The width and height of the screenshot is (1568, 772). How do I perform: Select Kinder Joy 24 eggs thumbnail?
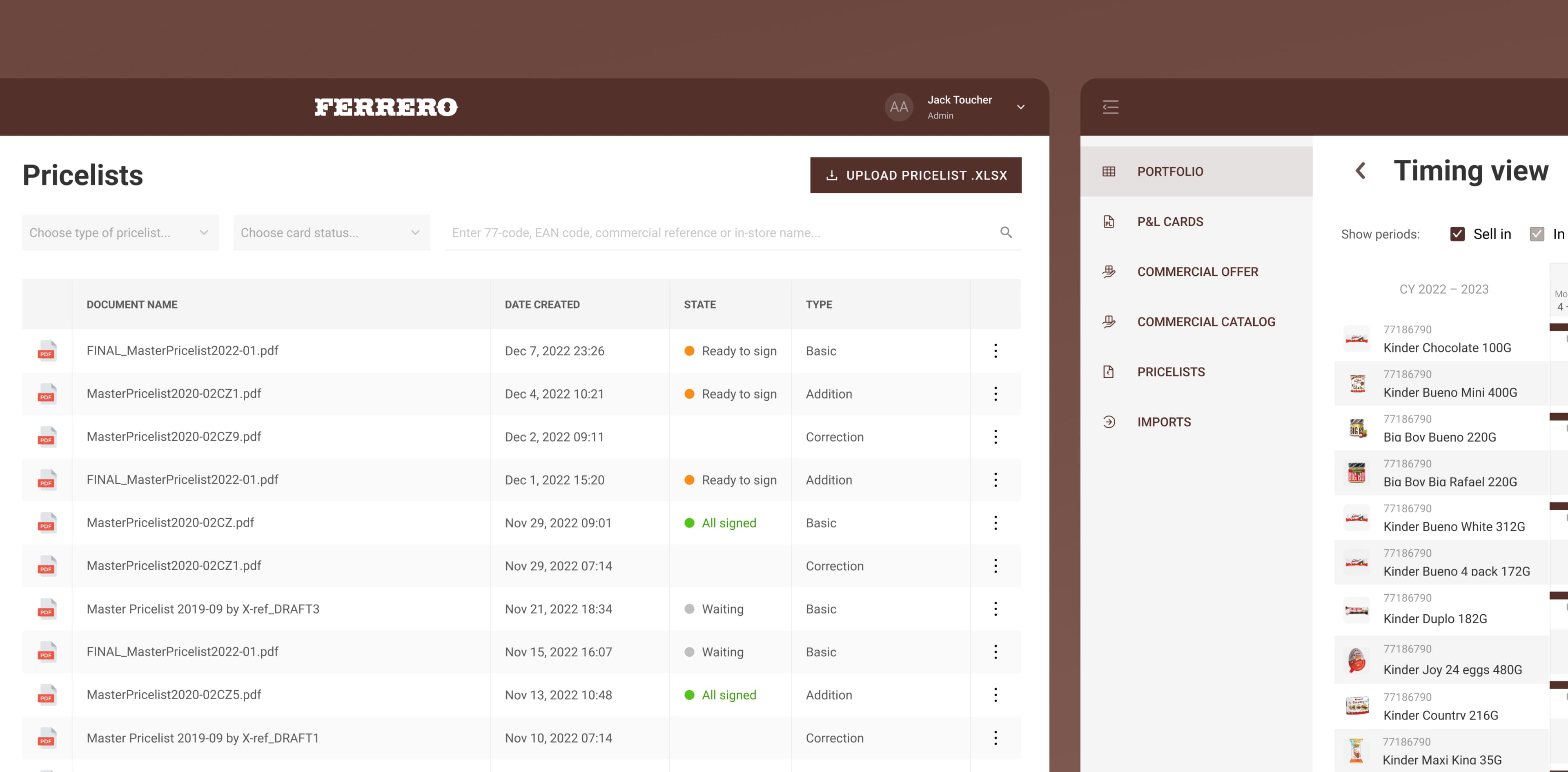pos(1356,660)
